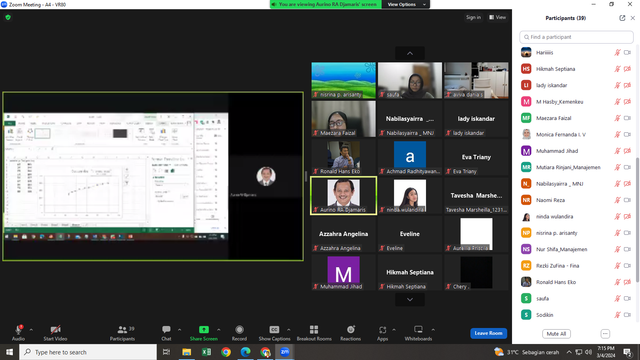Open the View Options dropdown
Screen dimensions: 640x360
click(x=406, y=4)
